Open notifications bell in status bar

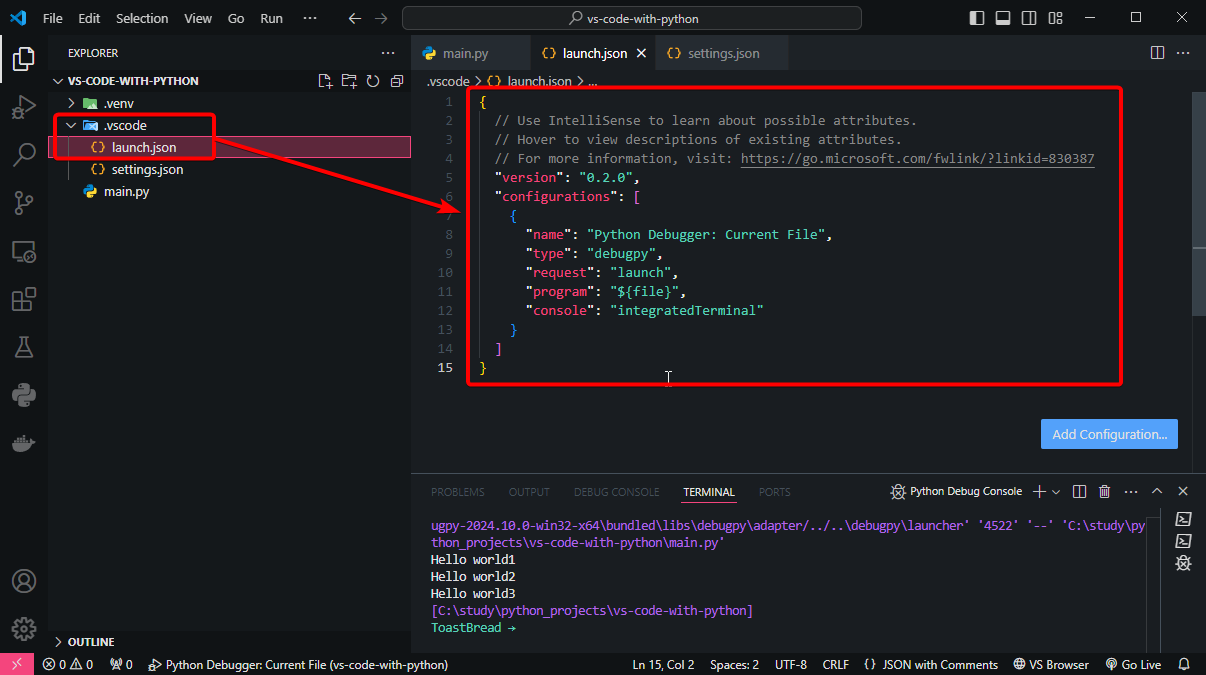pyautogui.click(x=1184, y=664)
